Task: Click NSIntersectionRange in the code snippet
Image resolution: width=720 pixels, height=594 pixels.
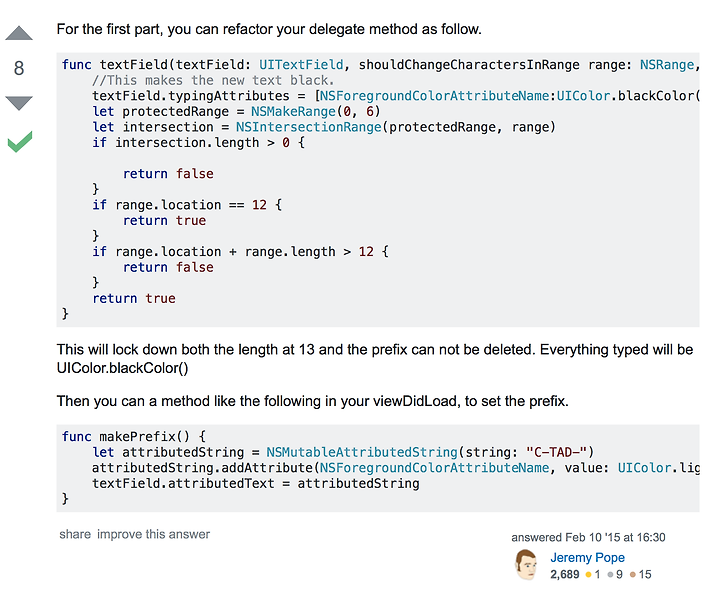Action: click(309, 127)
